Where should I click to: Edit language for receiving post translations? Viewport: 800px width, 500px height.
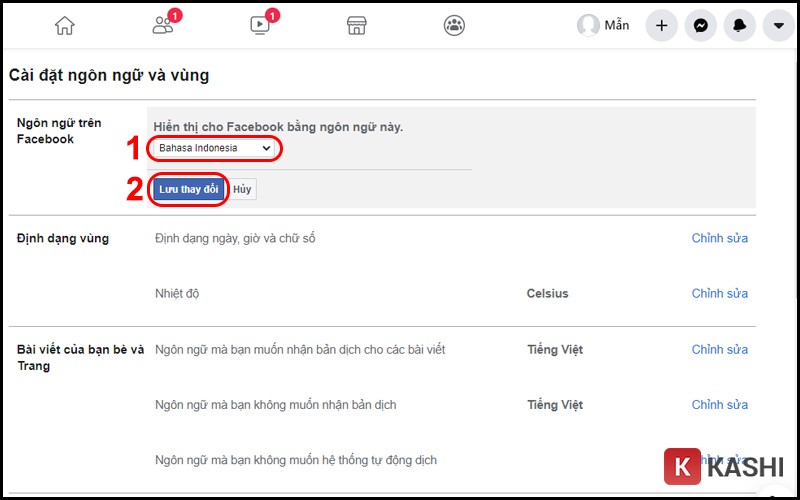pos(719,349)
